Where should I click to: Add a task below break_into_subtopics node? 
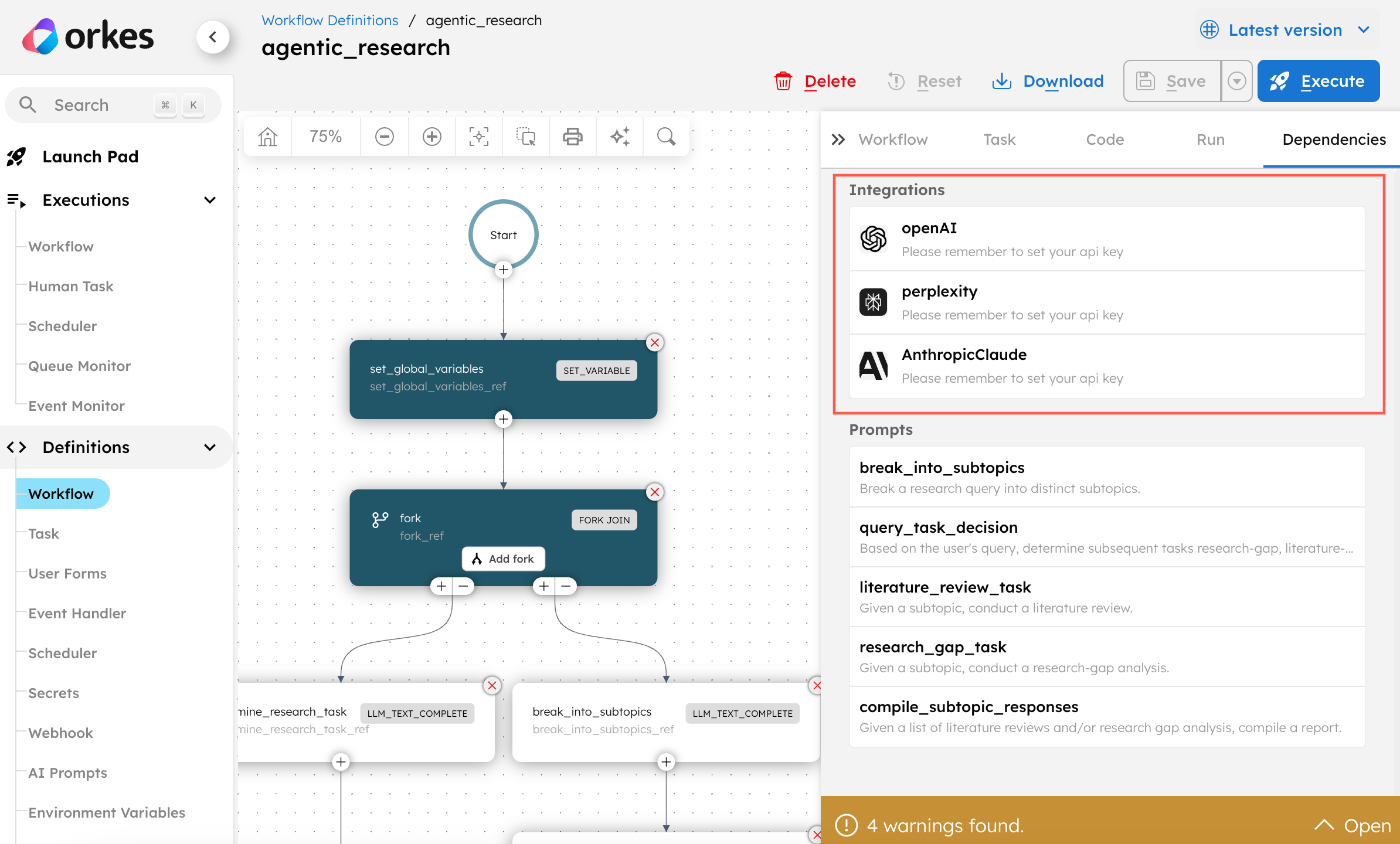click(x=666, y=762)
